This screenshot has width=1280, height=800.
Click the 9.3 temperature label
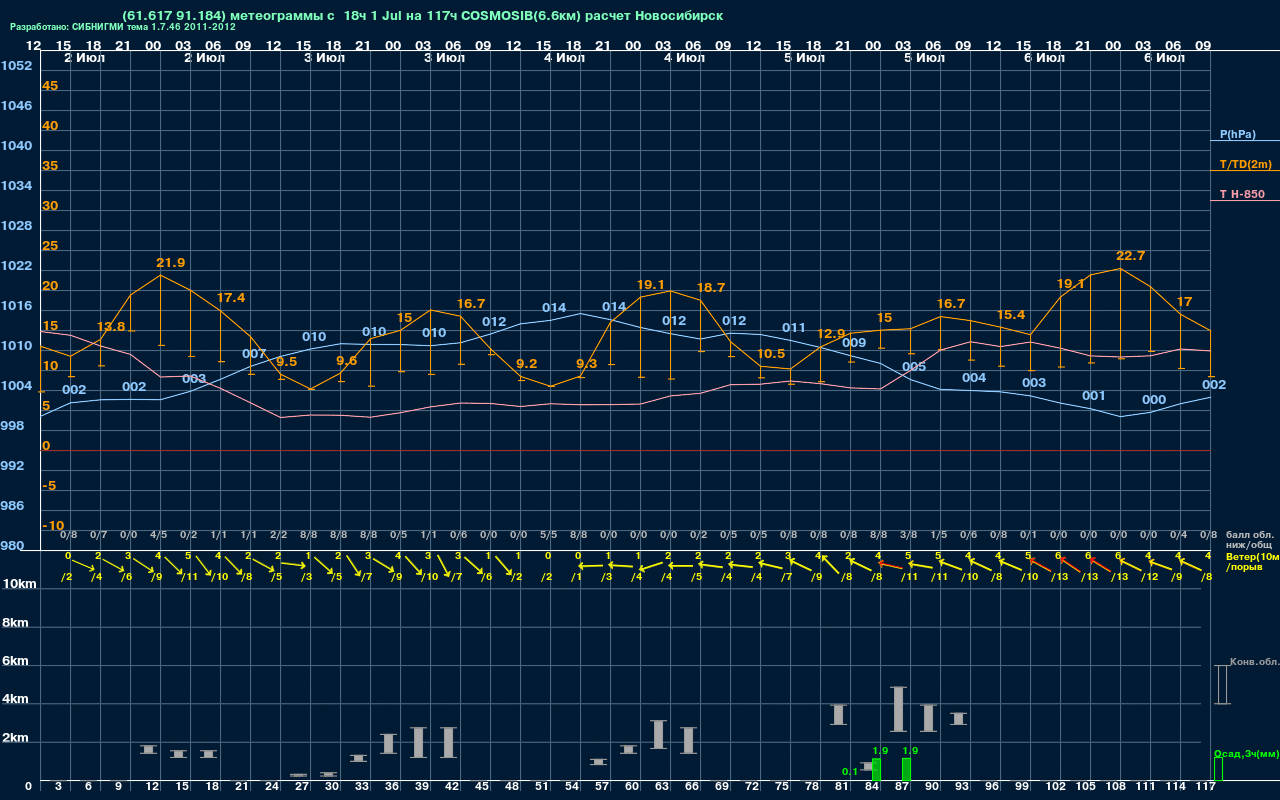tap(587, 364)
